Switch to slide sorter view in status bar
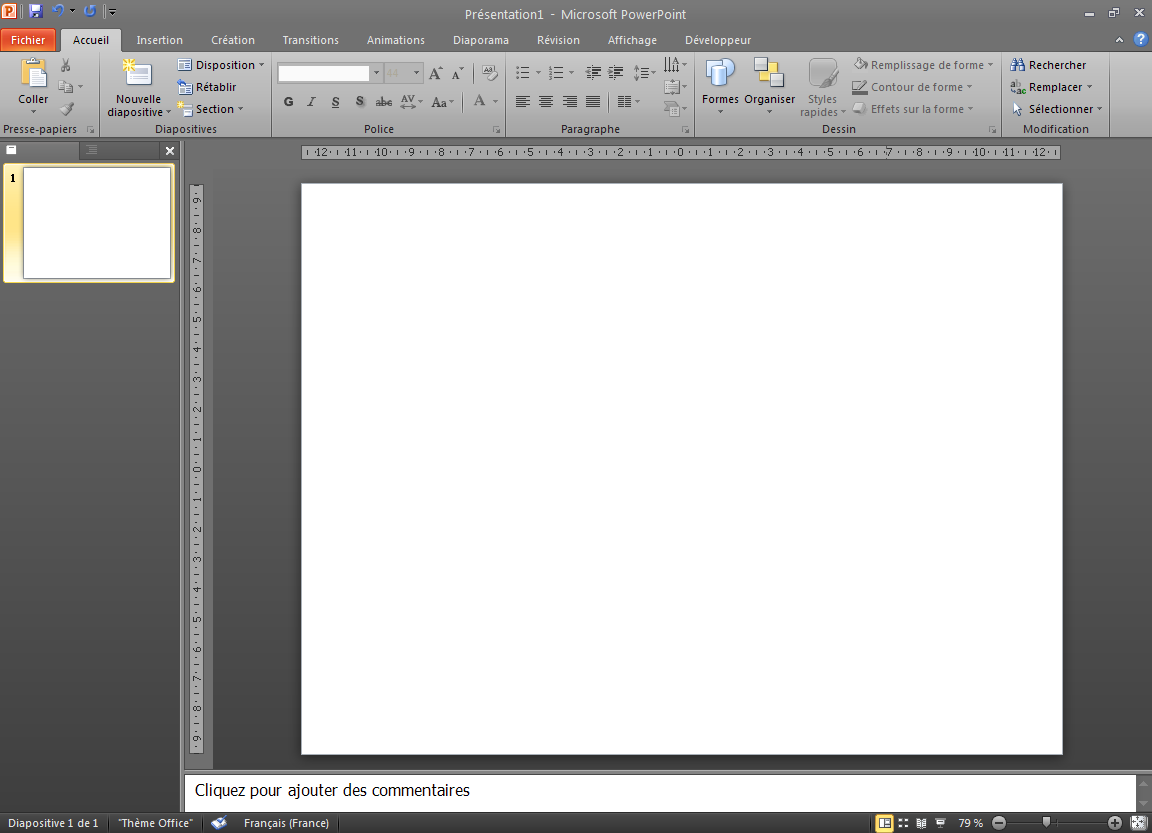Screen dimensions: 1152x833 903,823
